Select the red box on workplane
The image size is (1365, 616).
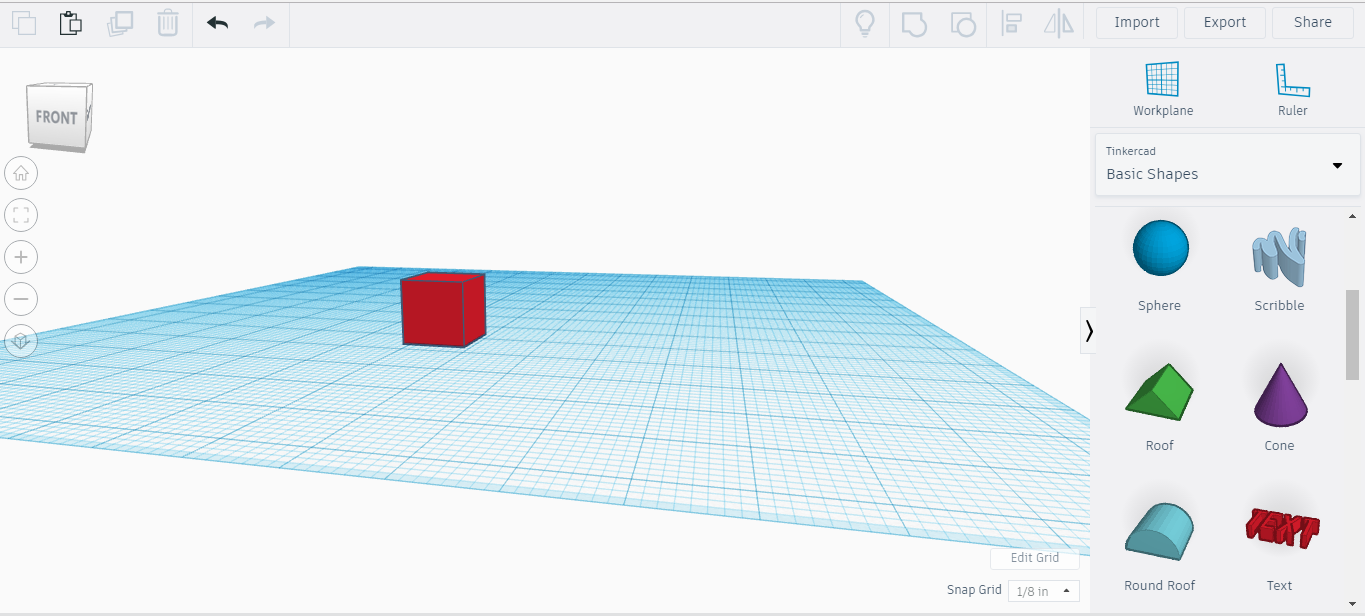tap(442, 310)
